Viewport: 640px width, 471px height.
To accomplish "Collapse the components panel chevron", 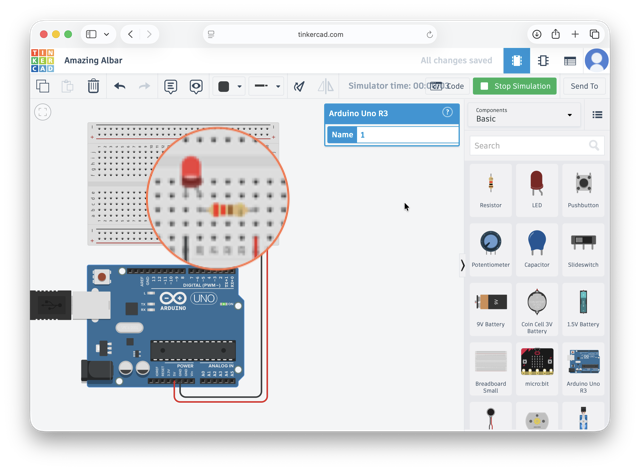I will (x=462, y=265).
